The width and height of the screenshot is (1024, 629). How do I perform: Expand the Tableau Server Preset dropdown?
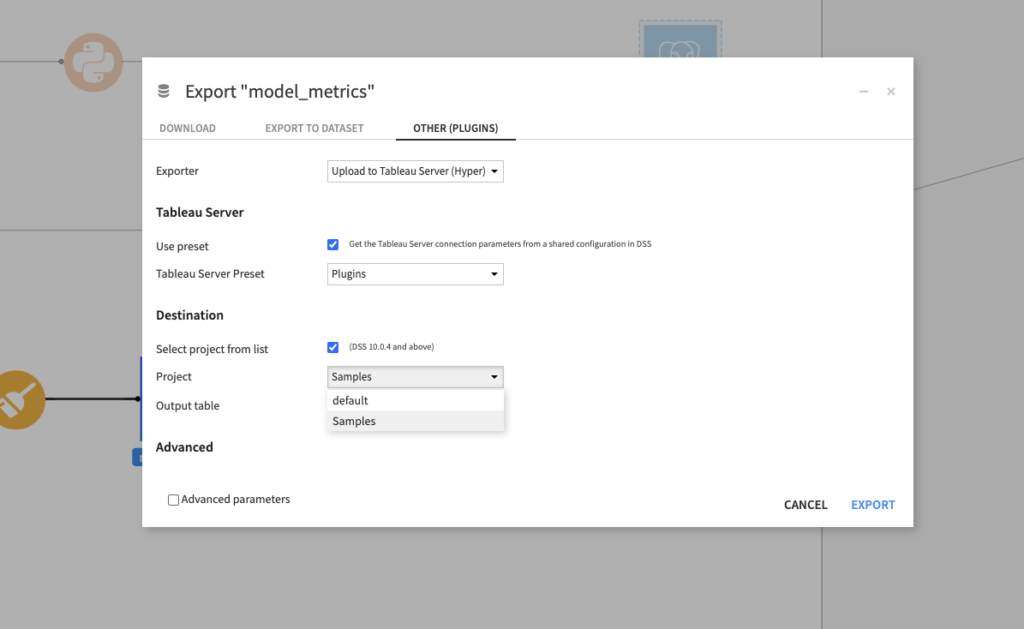(414, 273)
